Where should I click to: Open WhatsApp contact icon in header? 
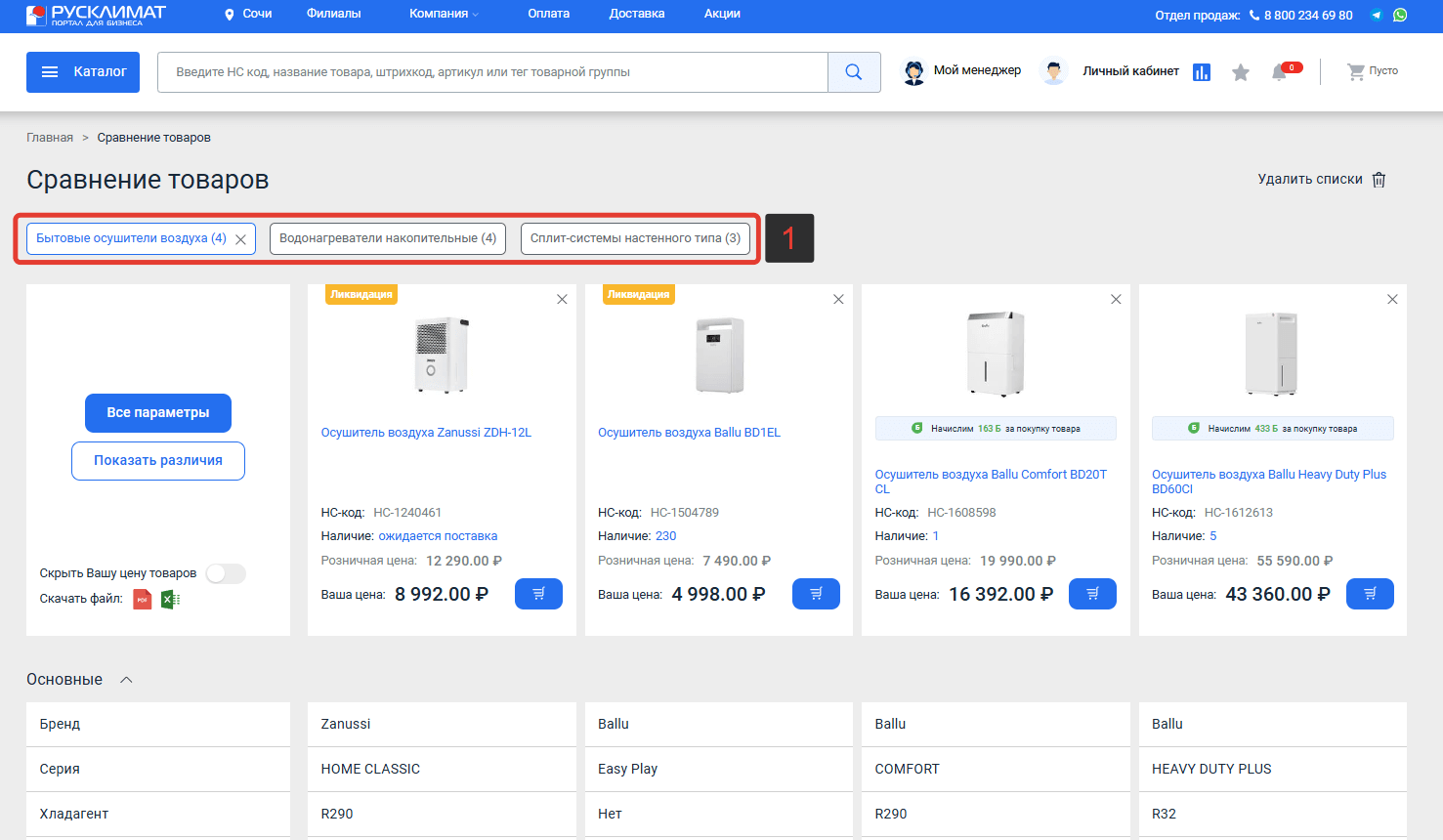point(1400,15)
